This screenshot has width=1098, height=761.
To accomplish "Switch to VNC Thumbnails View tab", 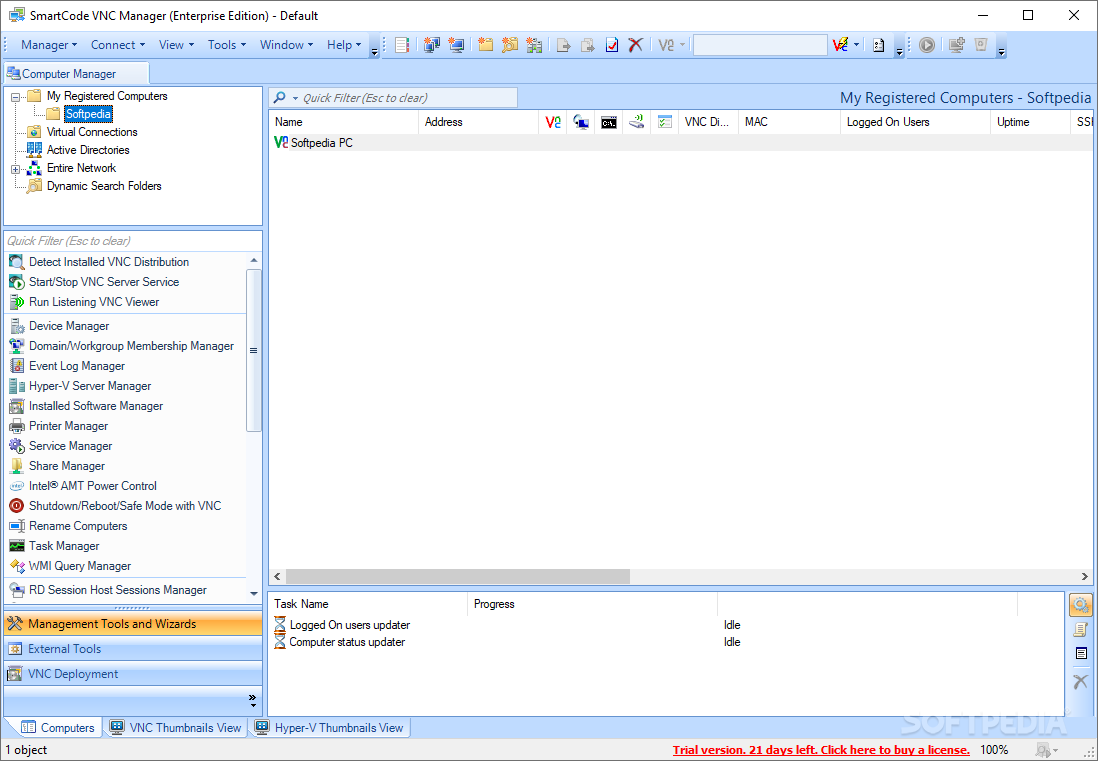I will [176, 728].
